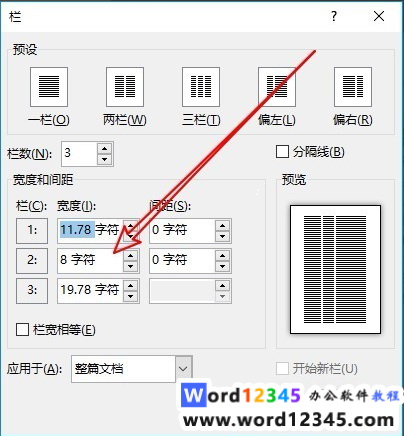Image resolution: width=404 pixels, height=436 pixels.
Task: Choose the 三栏(T) three-column preset icon
Action: pyautogui.click(x=201, y=87)
